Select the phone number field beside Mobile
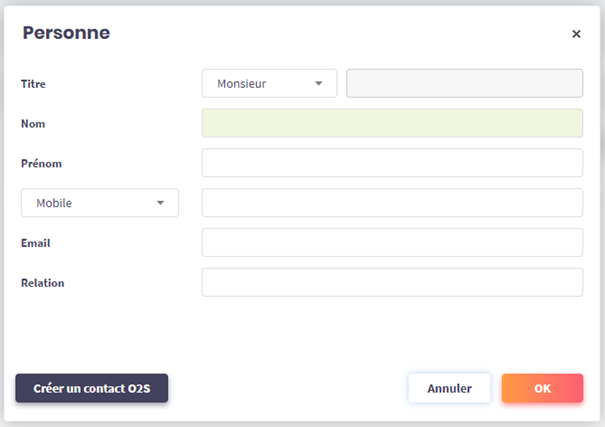605x427 pixels. [x=392, y=203]
